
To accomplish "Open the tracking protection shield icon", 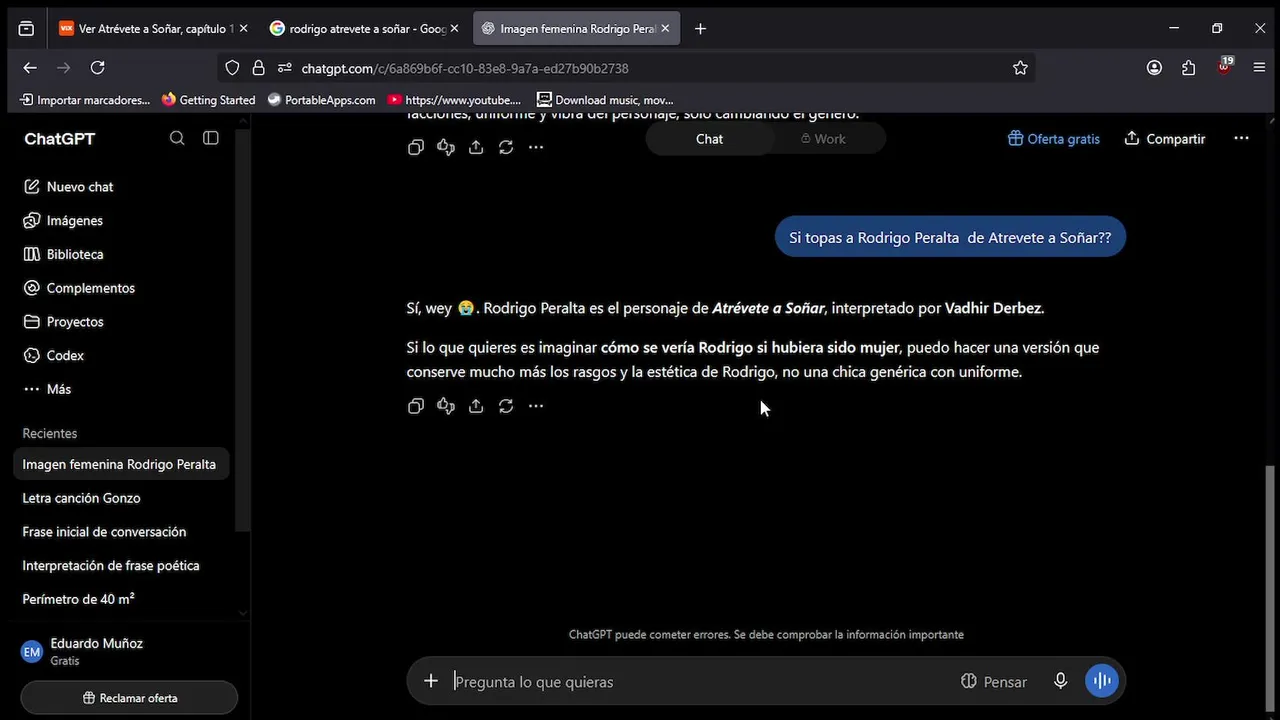I will coord(232,68).
